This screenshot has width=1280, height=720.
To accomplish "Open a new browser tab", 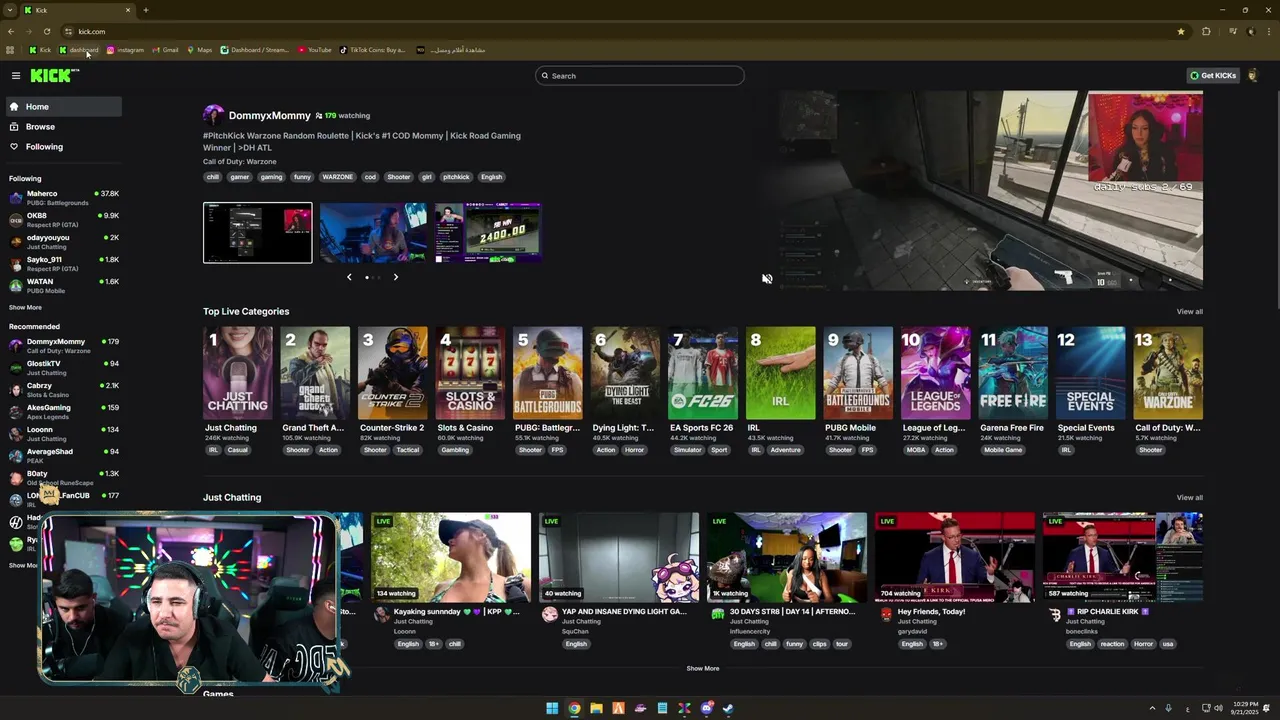I will click(x=146, y=10).
